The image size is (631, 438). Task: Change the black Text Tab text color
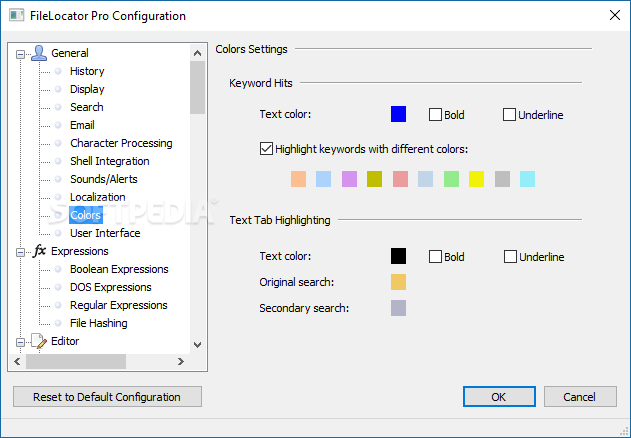coord(398,256)
